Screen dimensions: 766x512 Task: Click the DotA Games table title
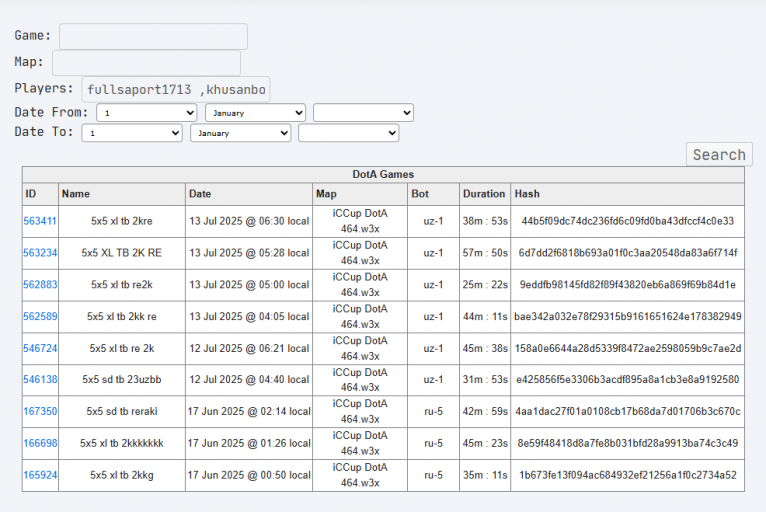(x=383, y=174)
